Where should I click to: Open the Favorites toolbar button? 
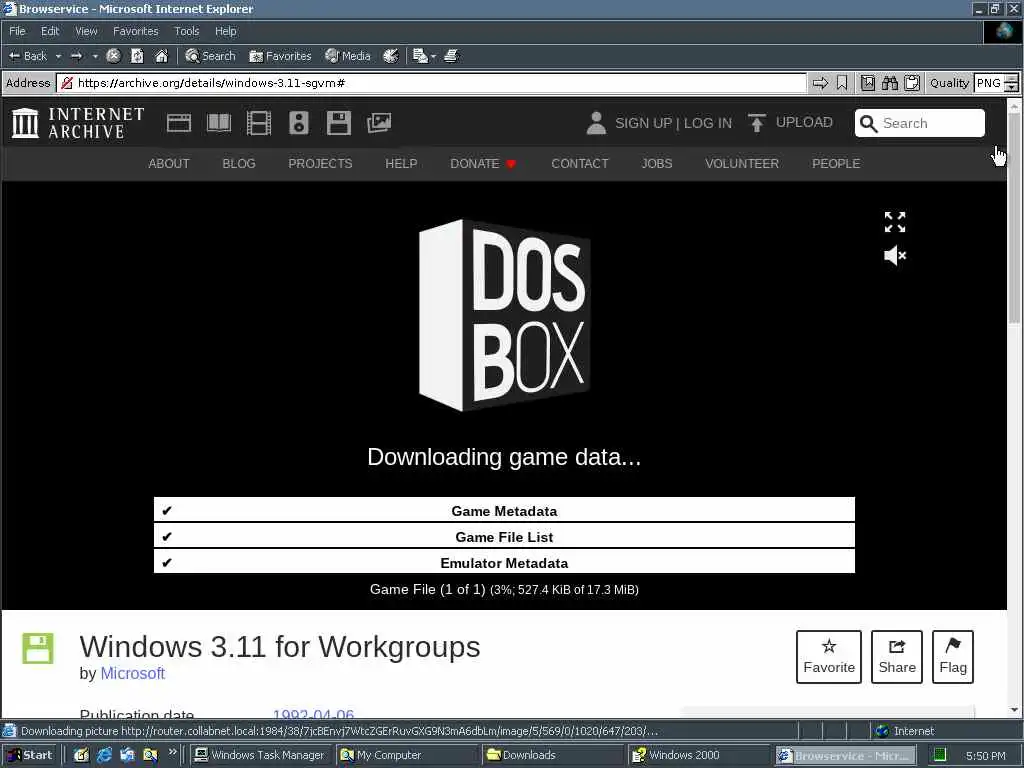280,56
